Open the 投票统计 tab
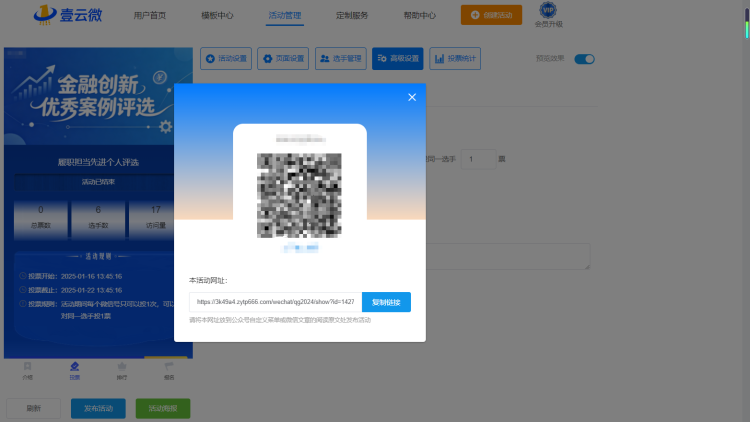This screenshot has width=750, height=422. coord(455,58)
